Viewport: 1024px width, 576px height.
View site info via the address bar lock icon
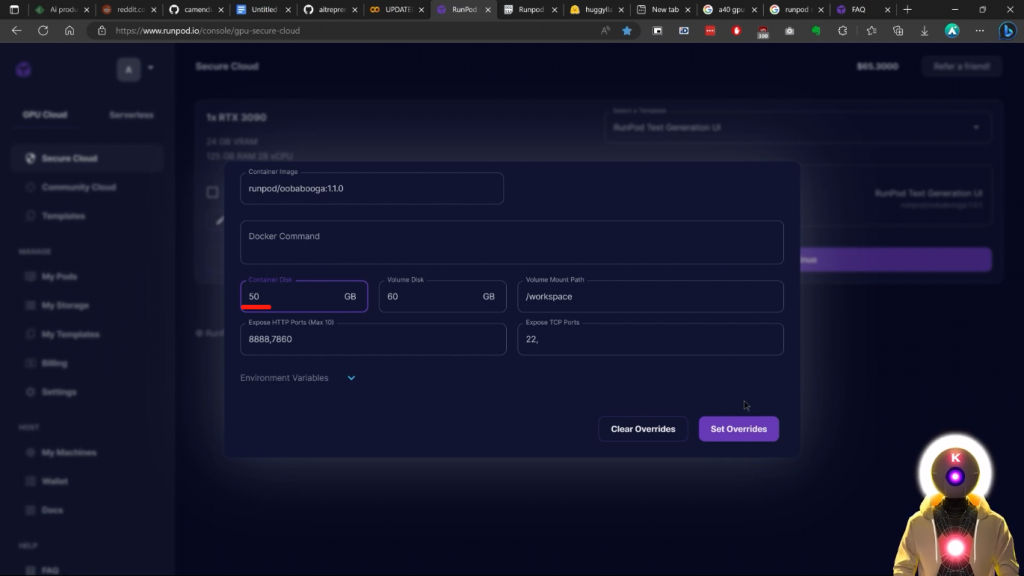(x=101, y=31)
